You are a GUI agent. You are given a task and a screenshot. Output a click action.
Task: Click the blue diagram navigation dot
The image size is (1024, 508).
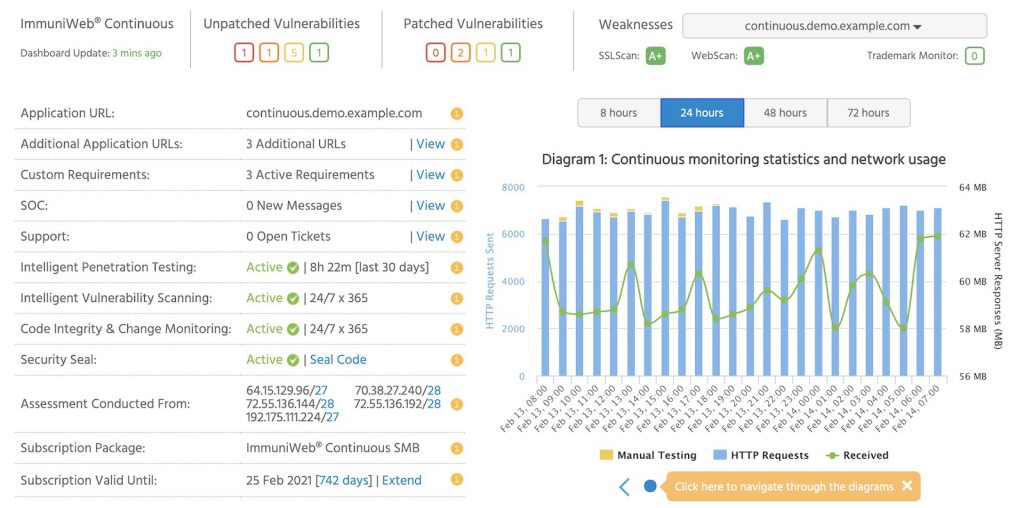click(x=650, y=486)
